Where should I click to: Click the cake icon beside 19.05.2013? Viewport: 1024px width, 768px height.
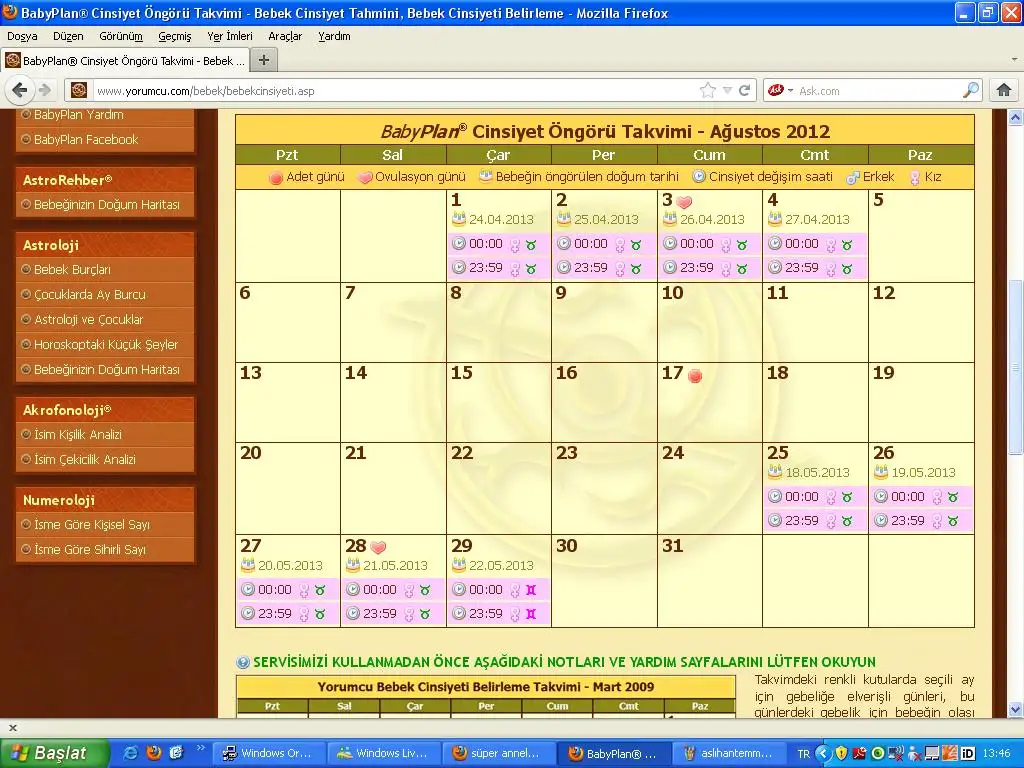click(881, 472)
